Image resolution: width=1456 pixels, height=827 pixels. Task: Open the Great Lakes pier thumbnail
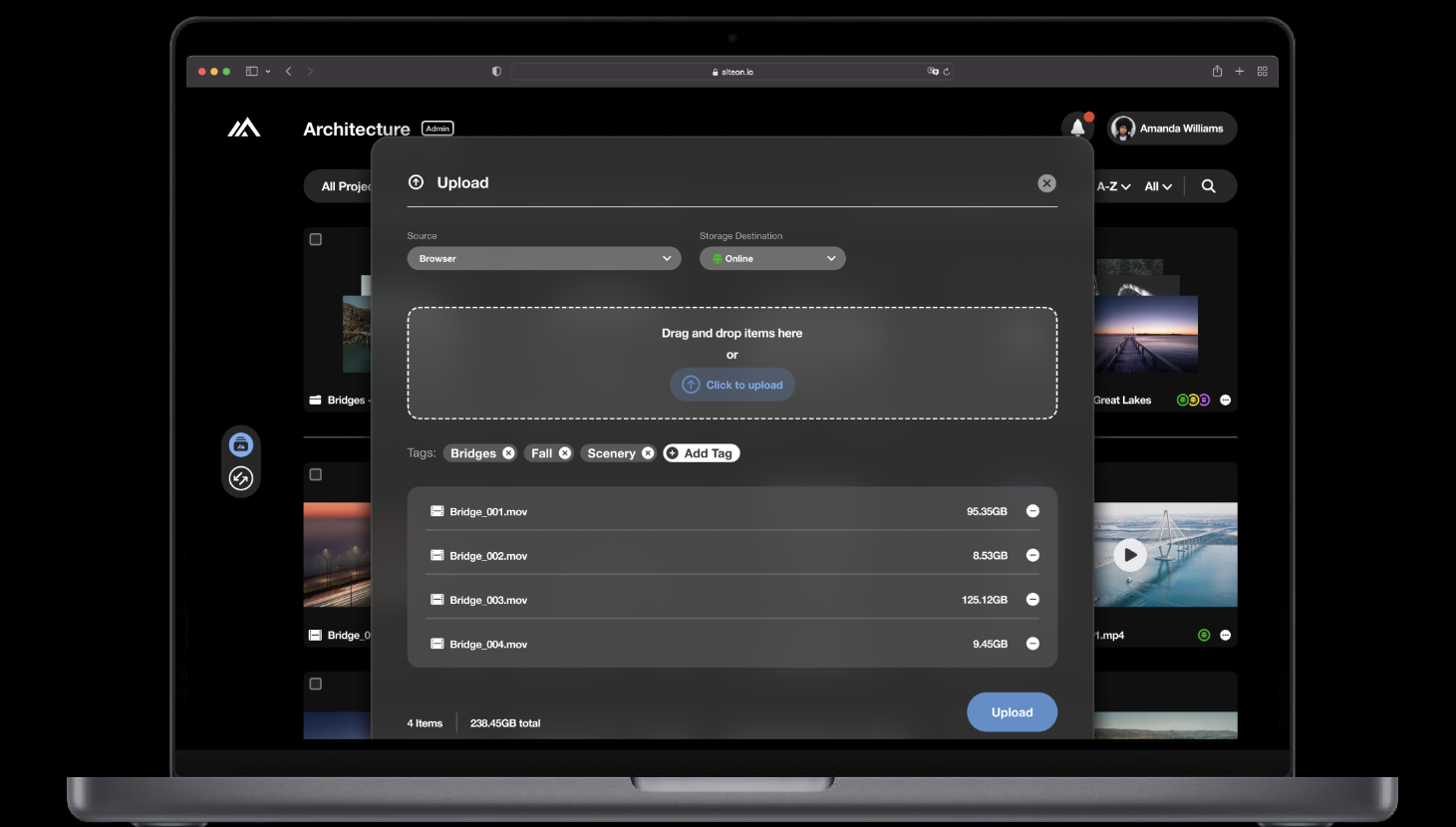1146,334
